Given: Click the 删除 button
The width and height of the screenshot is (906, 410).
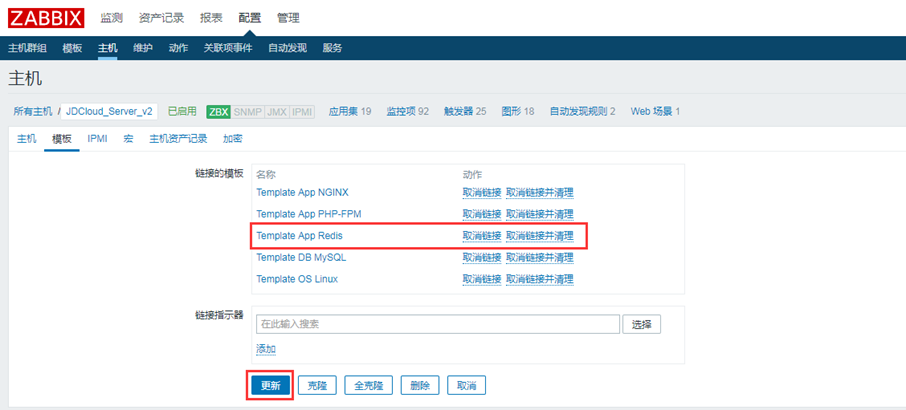Looking at the screenshot, I should coord(420,385).
